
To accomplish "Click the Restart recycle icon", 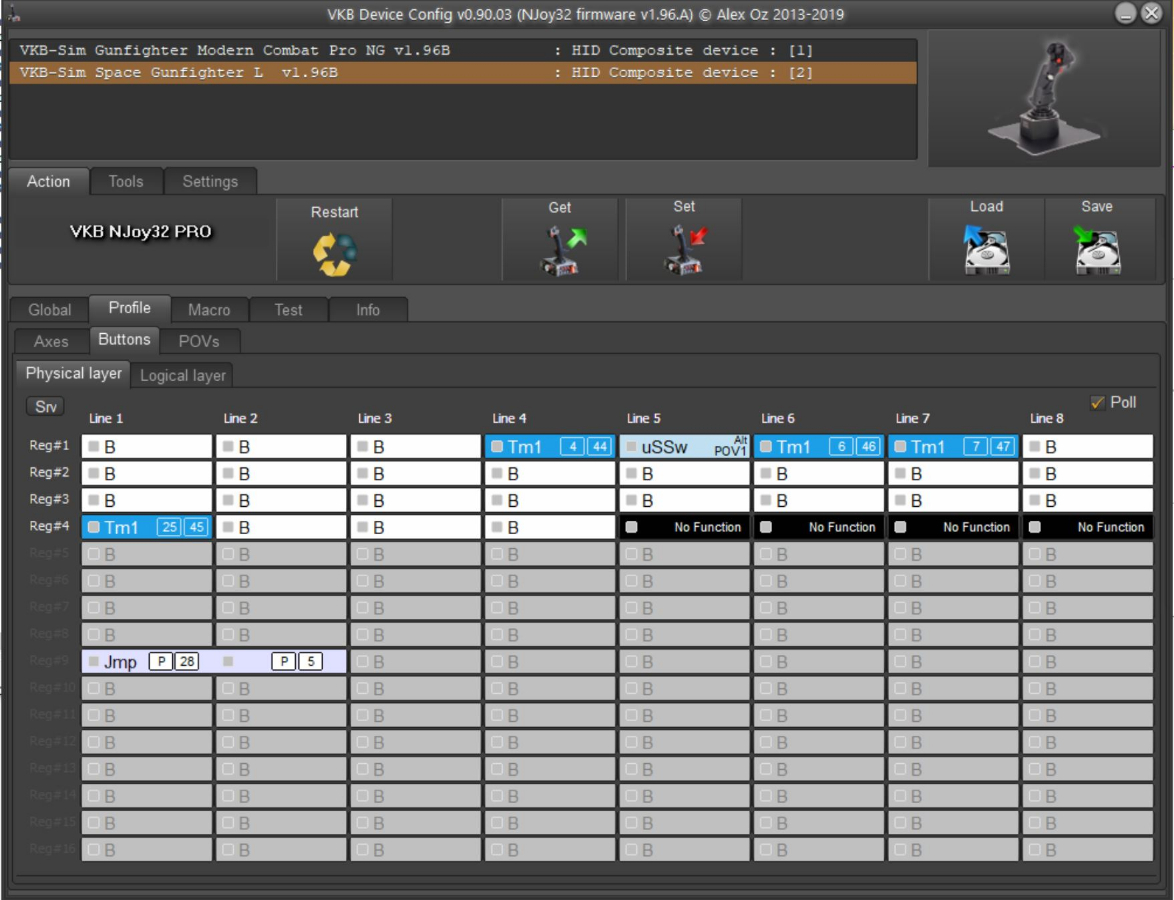I will 335,254.
